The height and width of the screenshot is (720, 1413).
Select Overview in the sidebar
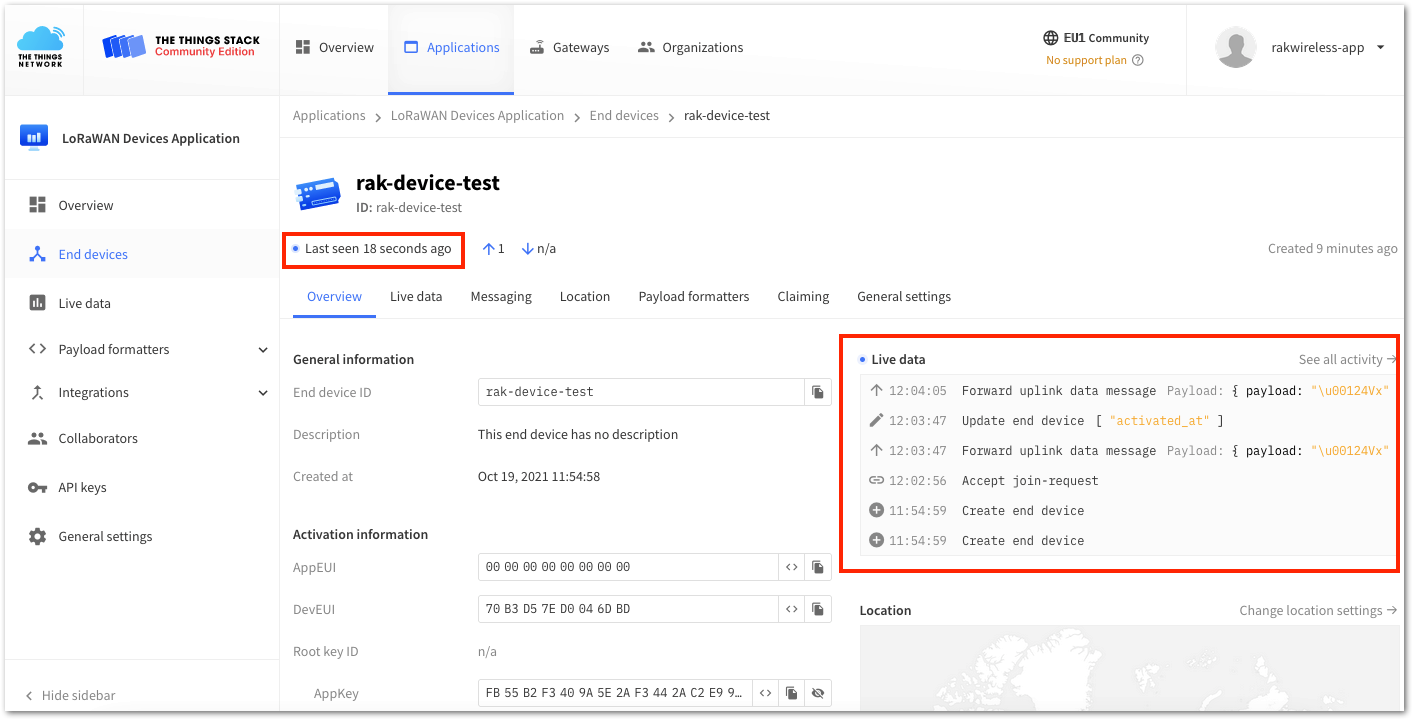pyautogui.click(x=140, y=205)
